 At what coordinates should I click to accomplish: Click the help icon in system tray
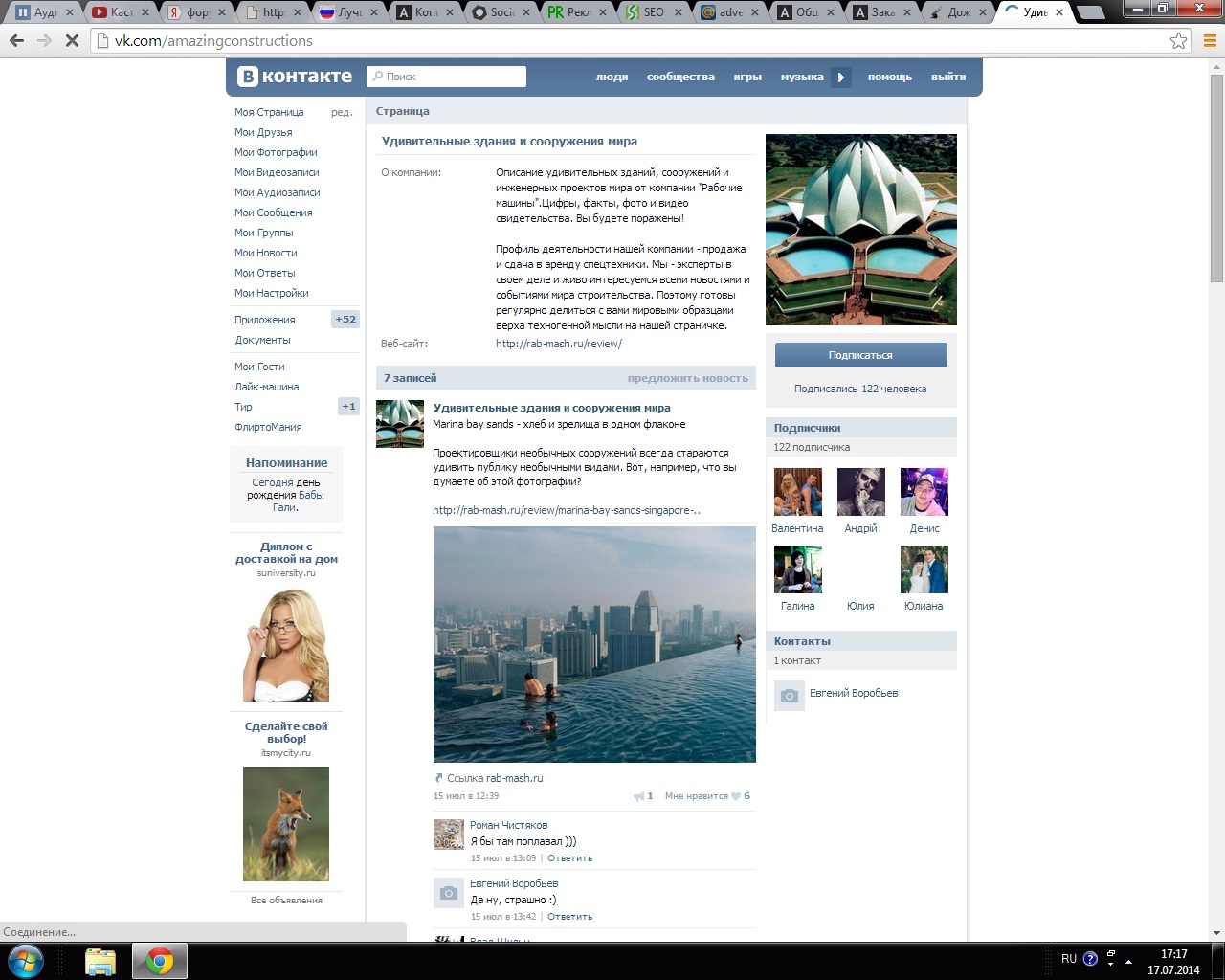click(x=1090, y=959)
